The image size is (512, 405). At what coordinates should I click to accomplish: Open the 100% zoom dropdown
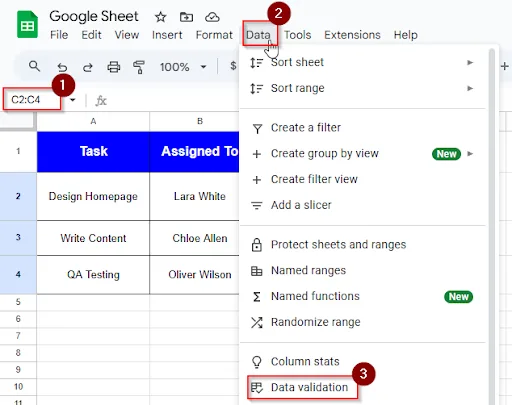pos(183,67)
